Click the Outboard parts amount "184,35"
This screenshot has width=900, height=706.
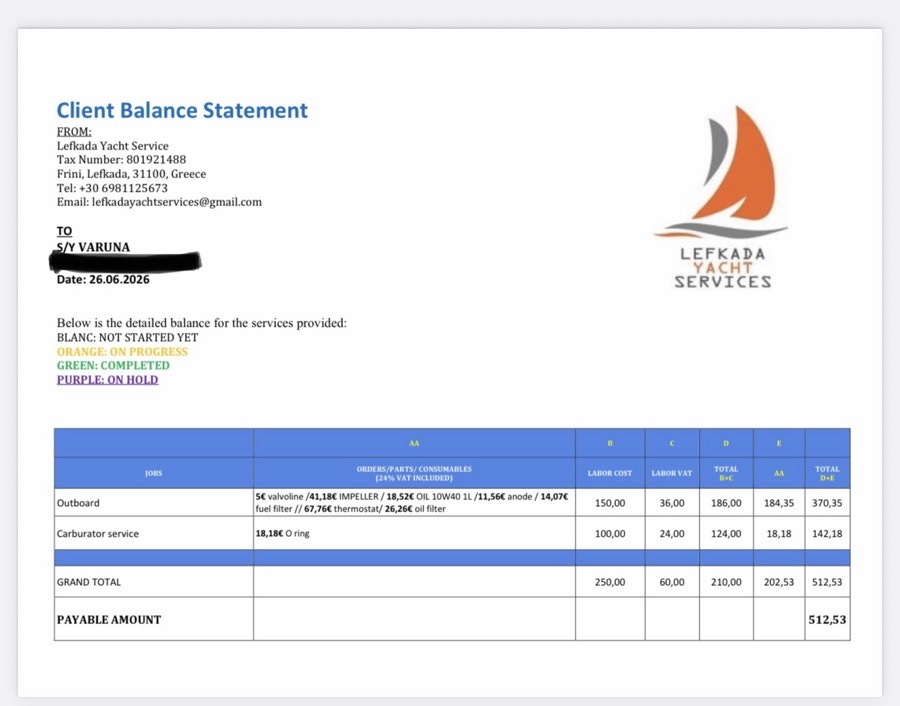(779, 503)
